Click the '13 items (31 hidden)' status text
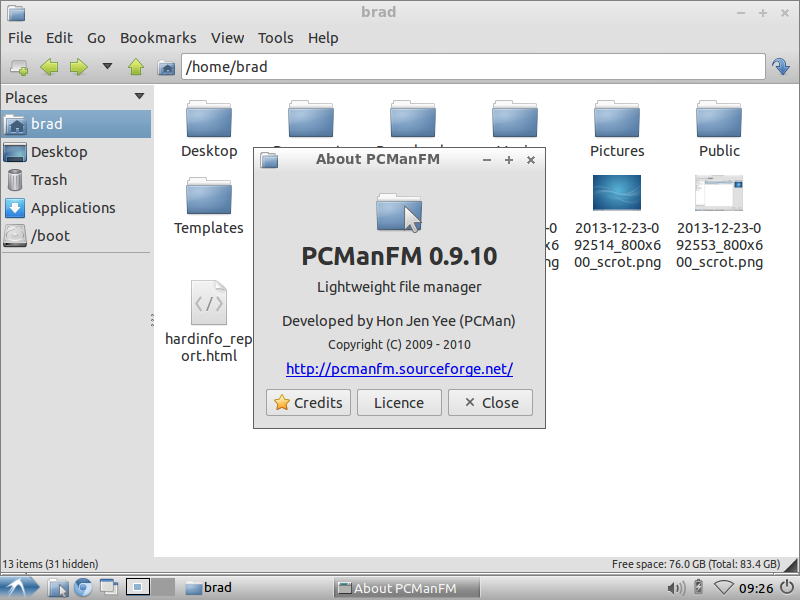Screen dimensions: 800x600 click(x=50, y=564)
